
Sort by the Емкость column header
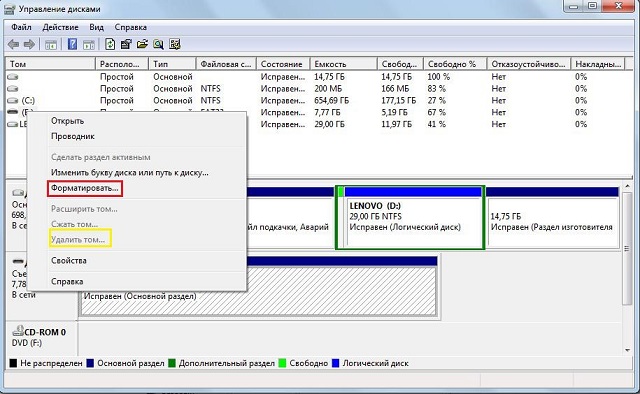click(343, 64)
